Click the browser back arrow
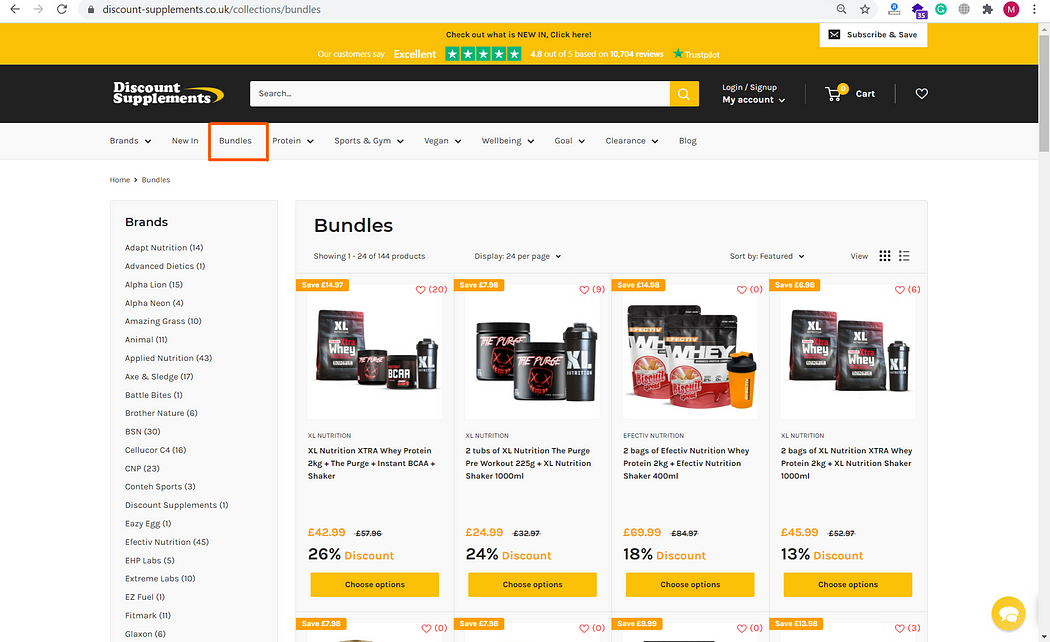The image size is (1050, 642). tap(15, 9)
